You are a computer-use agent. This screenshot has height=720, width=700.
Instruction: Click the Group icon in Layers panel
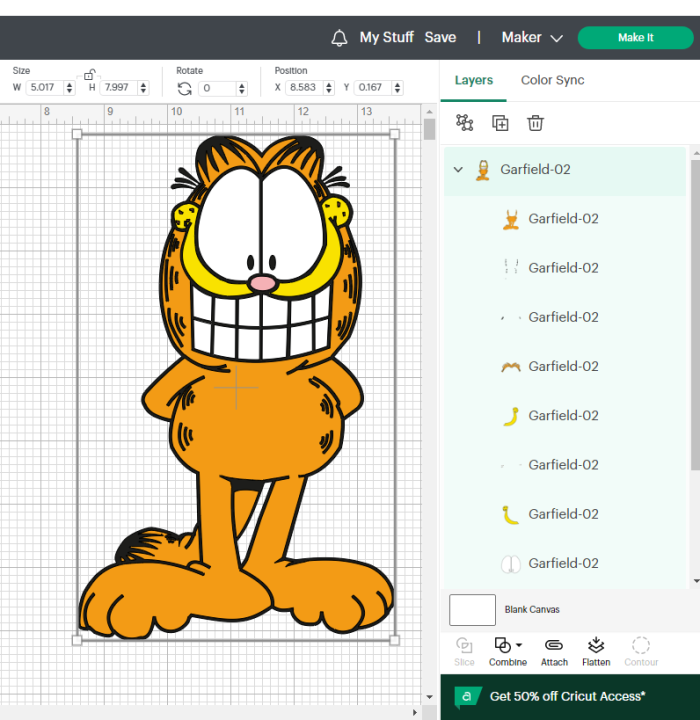coord(464,123)
